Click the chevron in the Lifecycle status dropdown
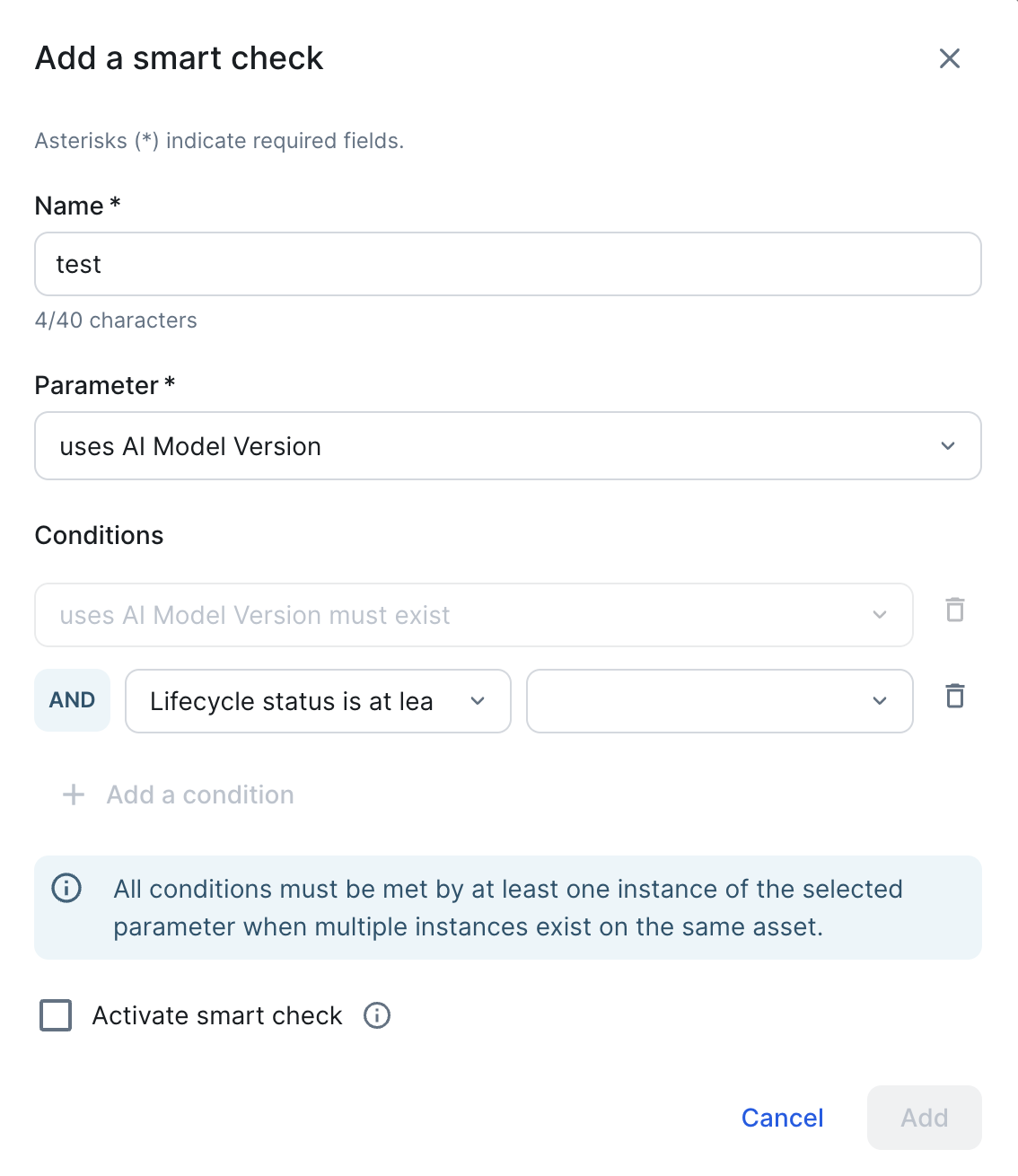The width and height of the screenshot is (1018, 1176). (x=478, y=701)
